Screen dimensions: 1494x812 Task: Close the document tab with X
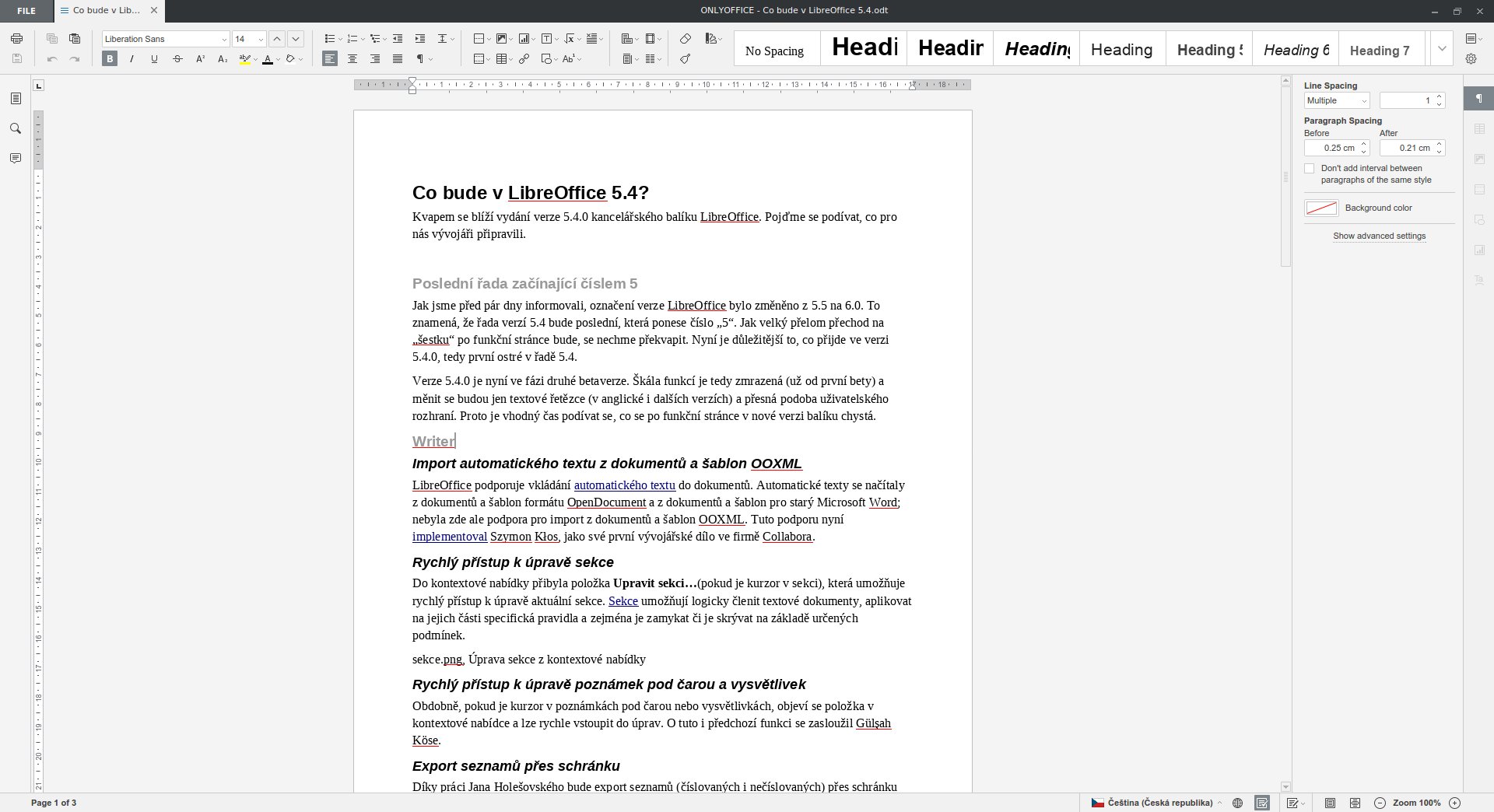pos(153,11)
